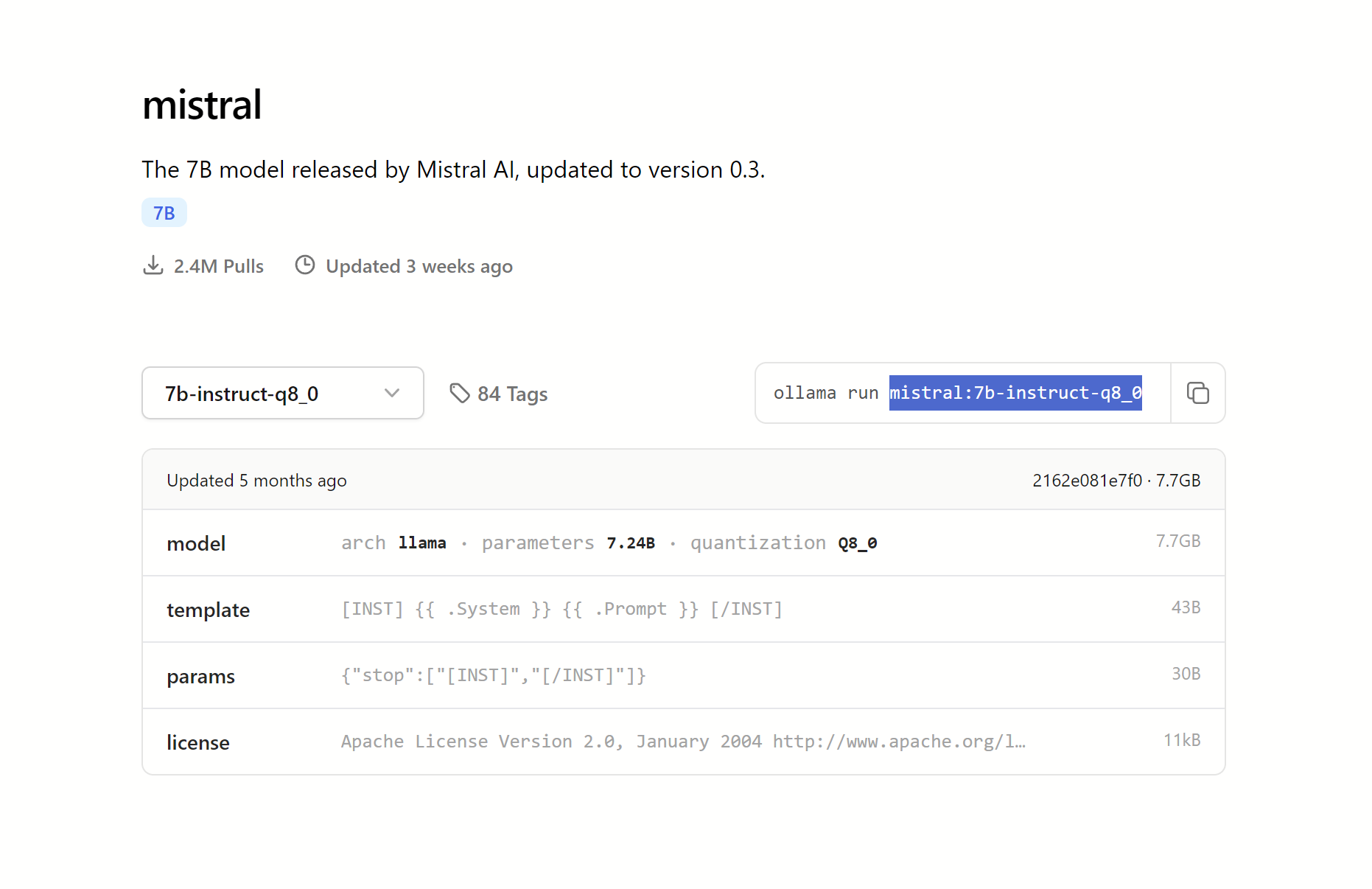Copy the ollama run command
Screen dimensions: 1372x889
pos(1197,393)
